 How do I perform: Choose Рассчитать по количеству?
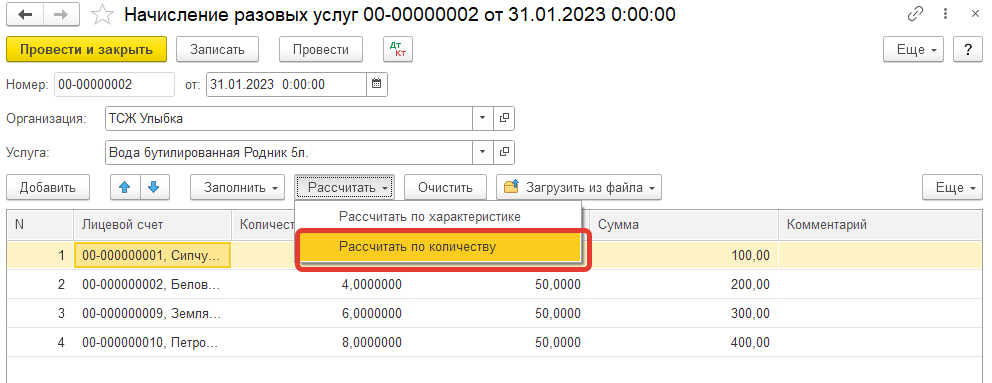439,247
